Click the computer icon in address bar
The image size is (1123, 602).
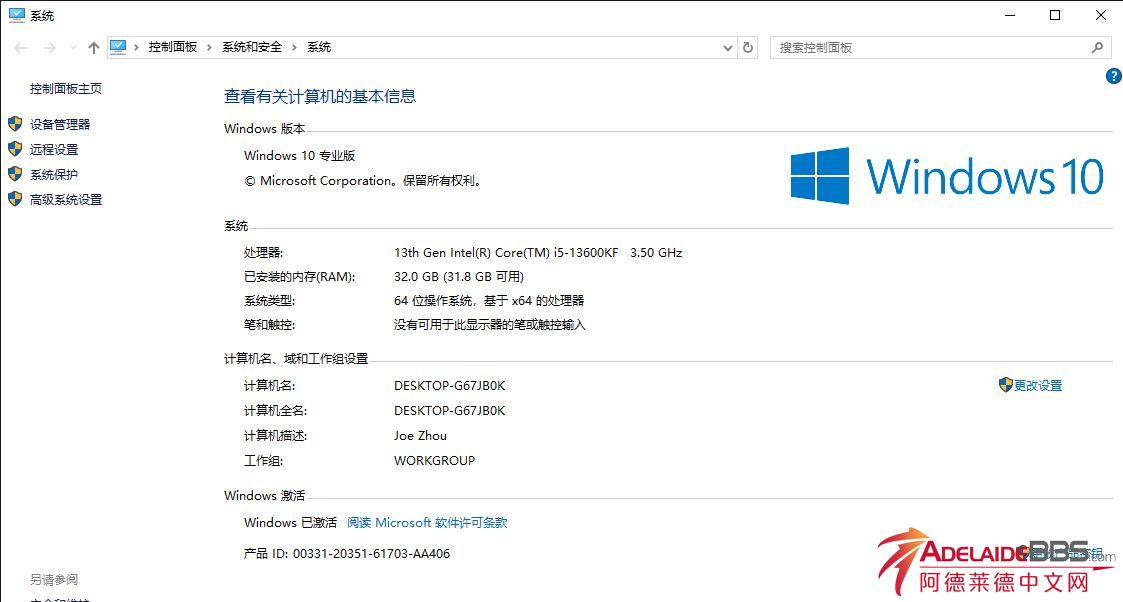tap(119, 47)
